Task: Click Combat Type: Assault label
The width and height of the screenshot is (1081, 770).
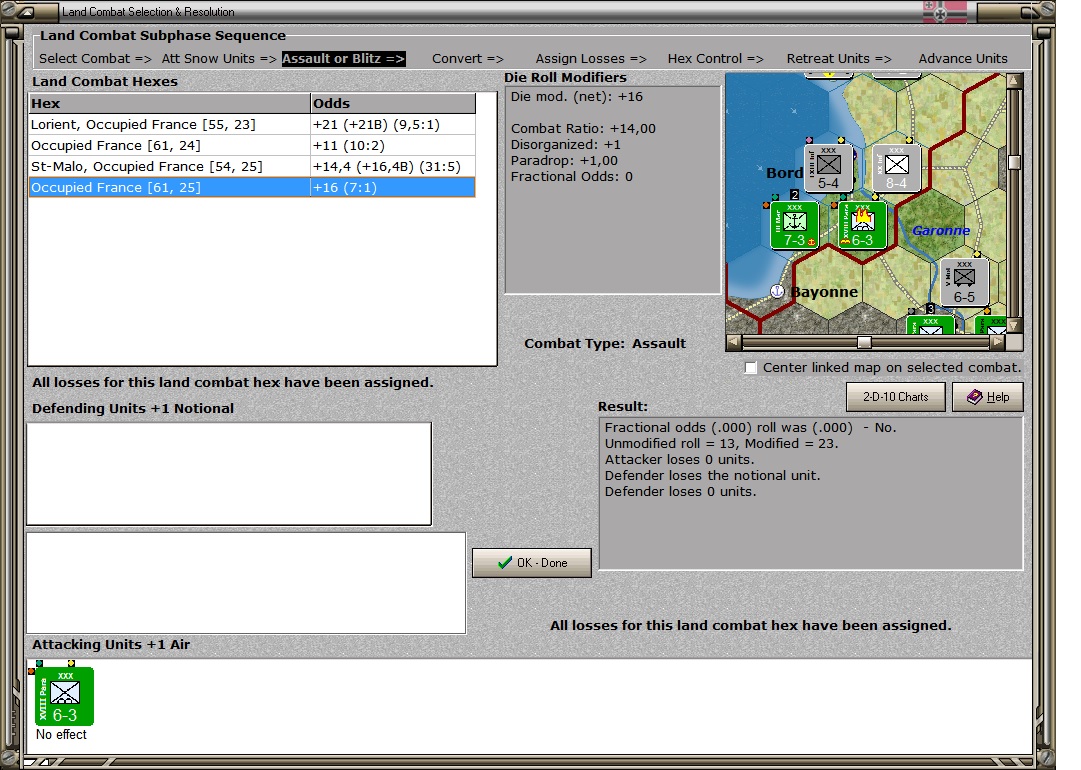Action: pyautogui.click(x=605, y=343)
